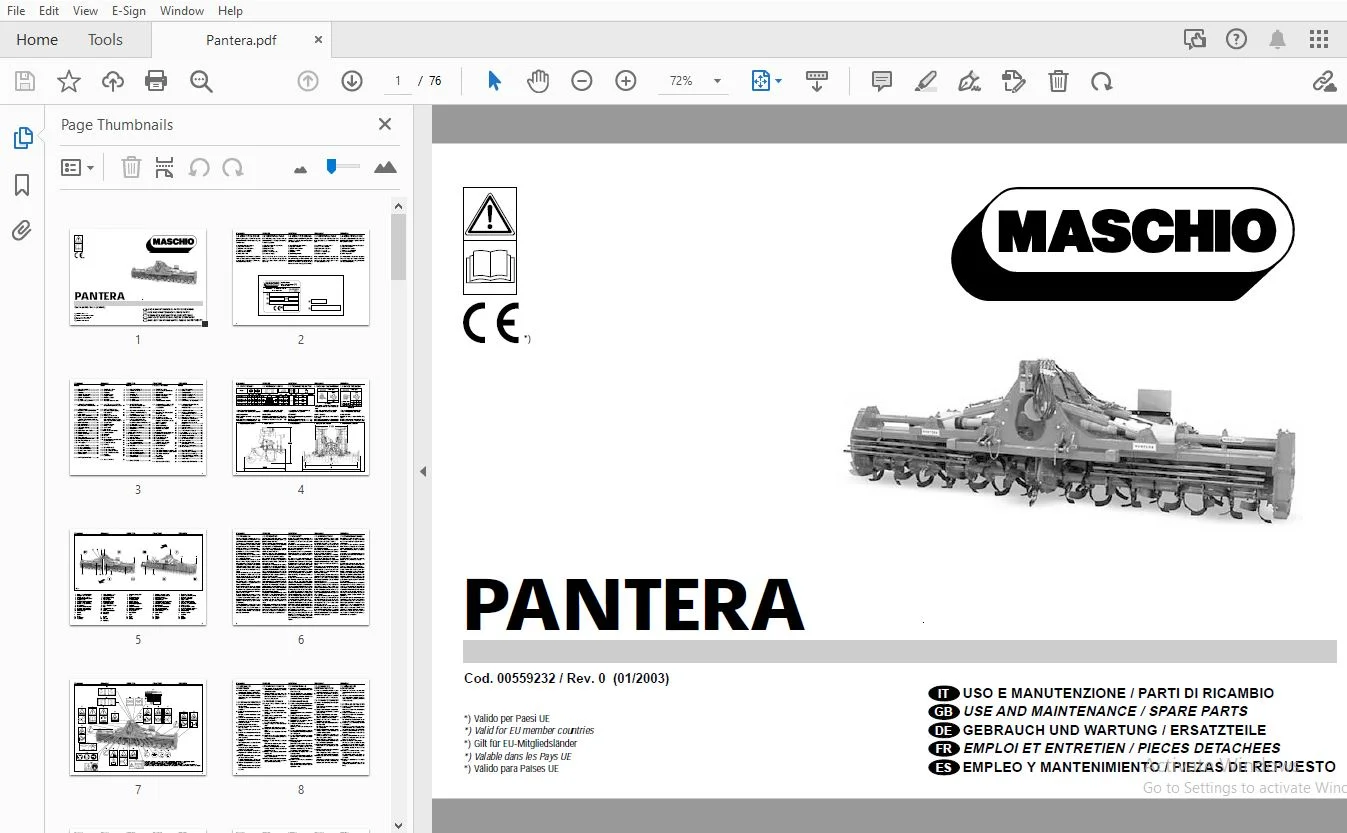The height and width of the screenshot is (833, 1347).
Task: Select the page 2 thumbnail
Action: [x=301, y=277]
